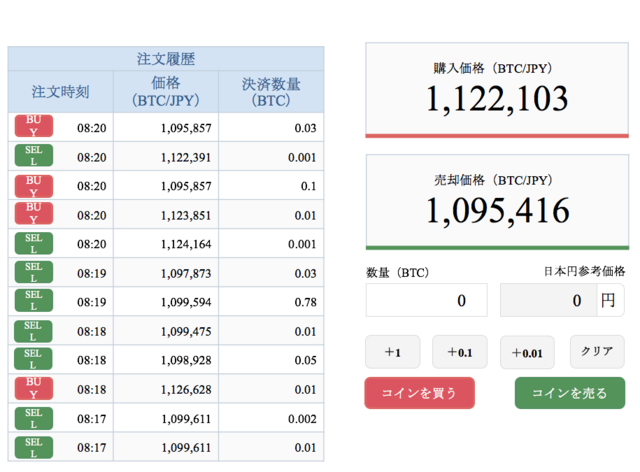Click the SELL badge for the 1,098,928 order

[x=33, y=359]
